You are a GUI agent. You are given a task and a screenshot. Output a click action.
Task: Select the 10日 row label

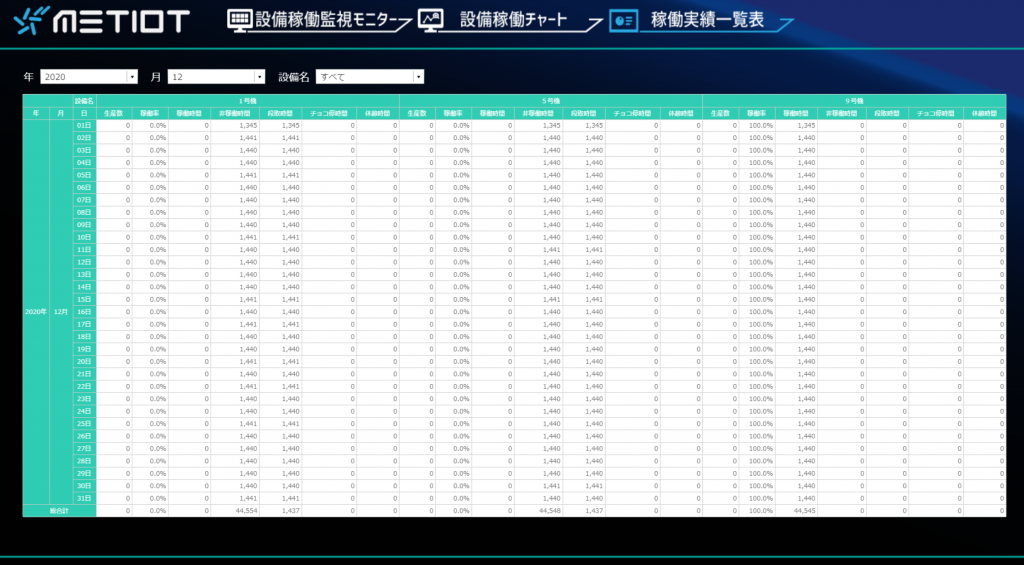click(84, 237)
